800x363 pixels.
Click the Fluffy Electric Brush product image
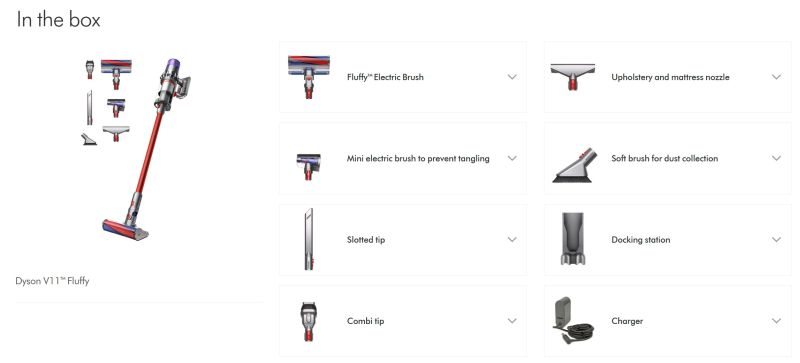point(309,77)
